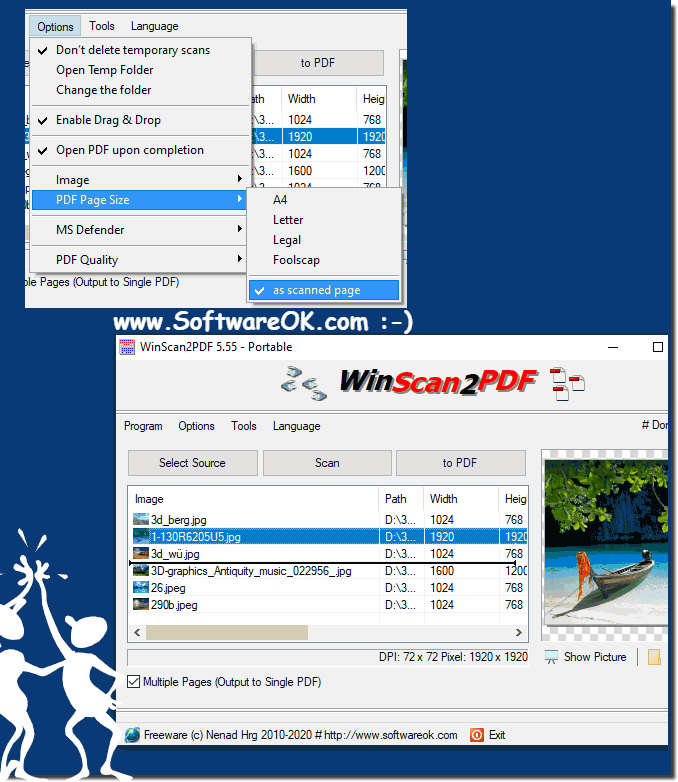Click the 3D-graphics_Antiquity_music file icon
The width and height of the screenshot is (678, 782).
tap(141, 570)
